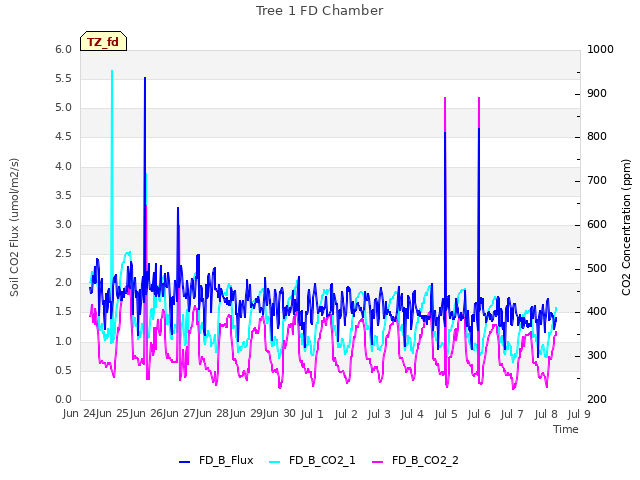Click the 1000 right axis value
The height and width of the screenshot is (480, 640).
[600, 49]
